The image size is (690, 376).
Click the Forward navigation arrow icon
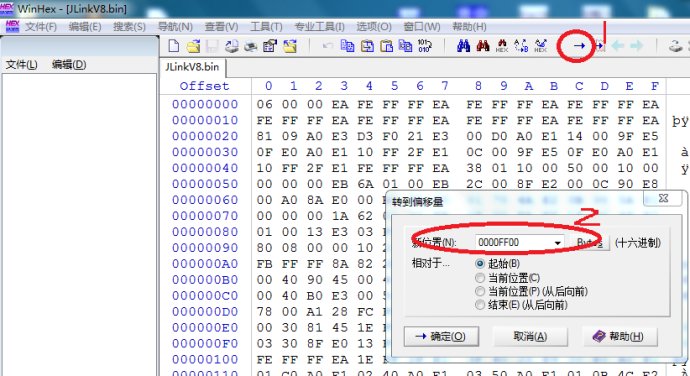point(636,46)
